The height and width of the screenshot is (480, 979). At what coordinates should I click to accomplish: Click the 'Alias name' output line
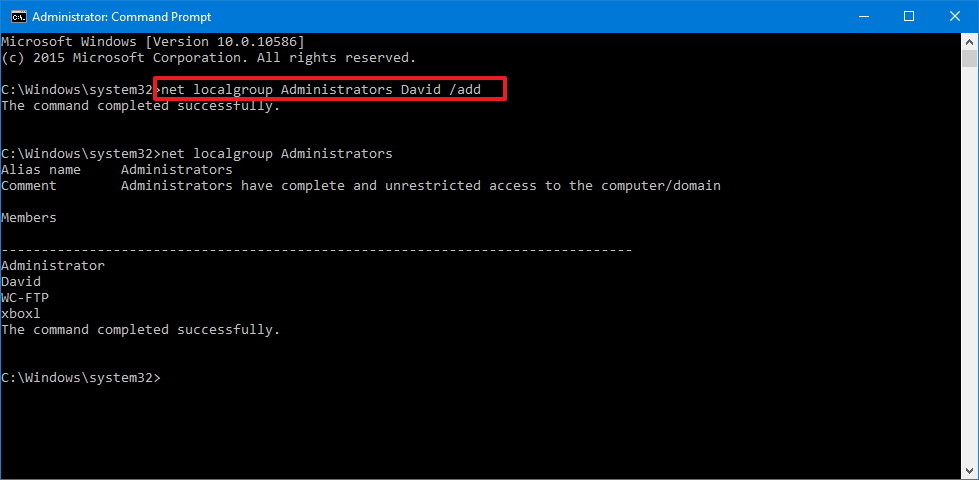[116, 170]
